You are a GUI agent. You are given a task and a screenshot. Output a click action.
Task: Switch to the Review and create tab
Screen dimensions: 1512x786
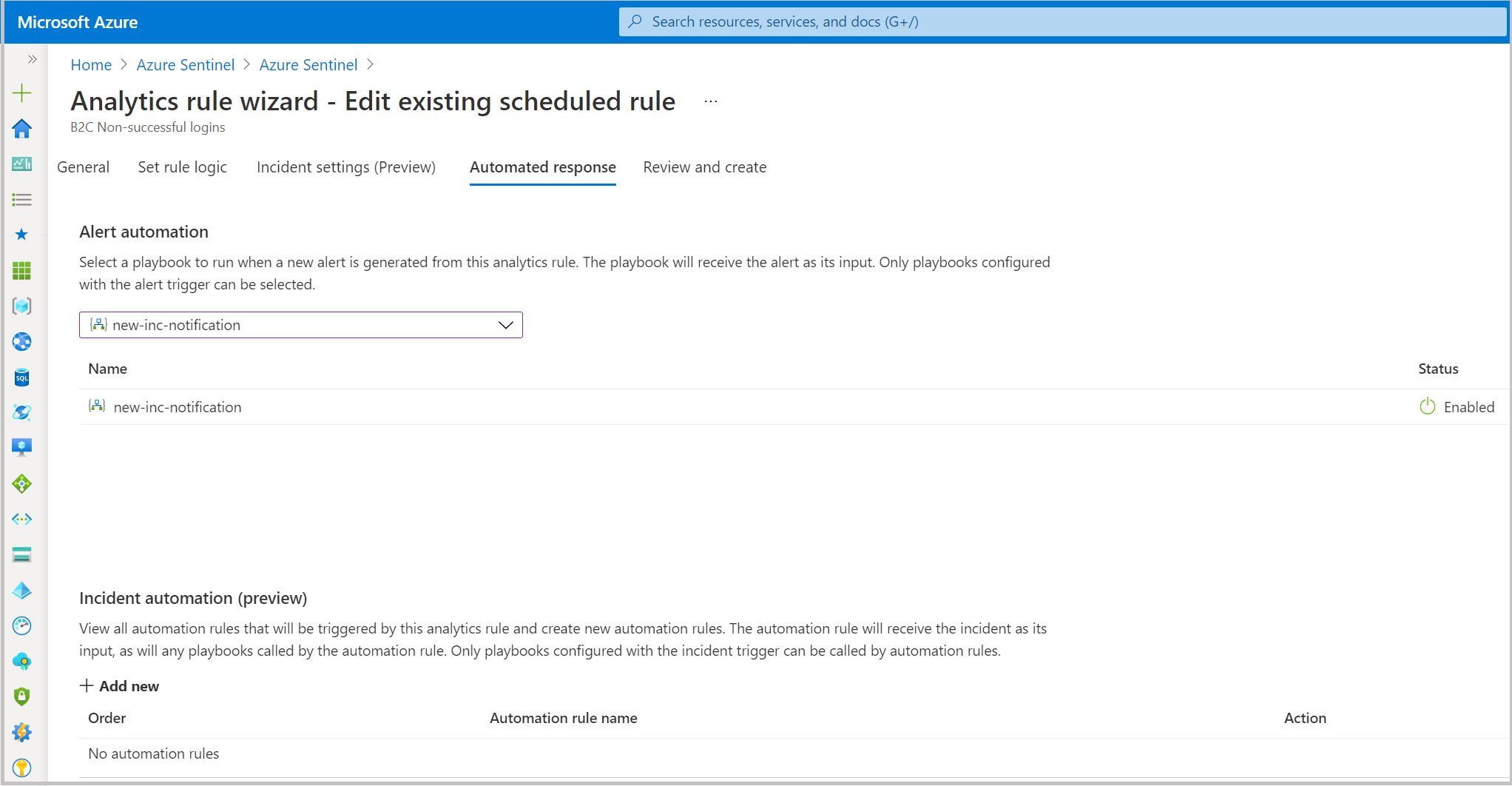pyautogui.click(x=704, y=167)
